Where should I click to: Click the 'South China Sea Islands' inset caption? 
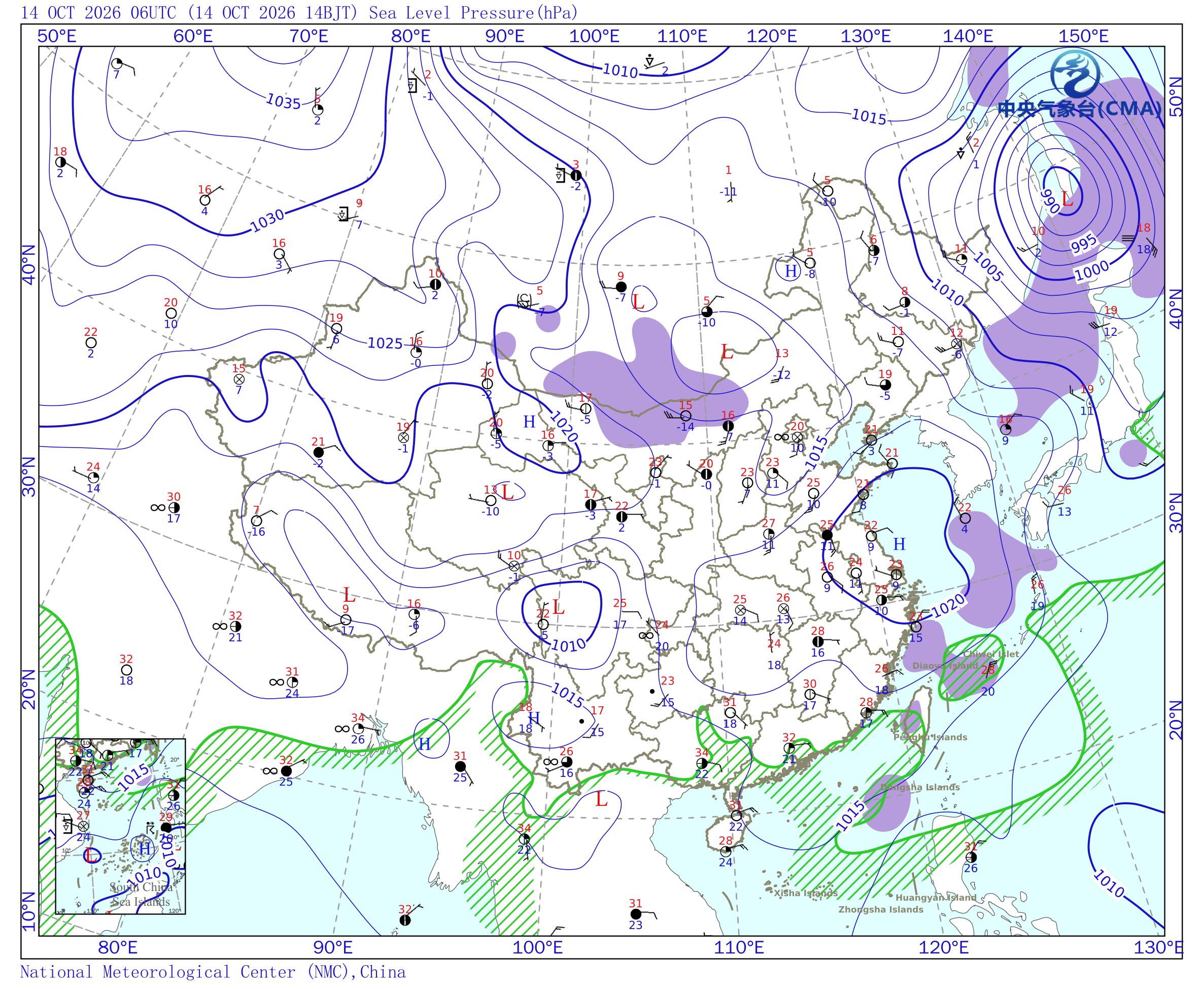(x=141, y=894)
